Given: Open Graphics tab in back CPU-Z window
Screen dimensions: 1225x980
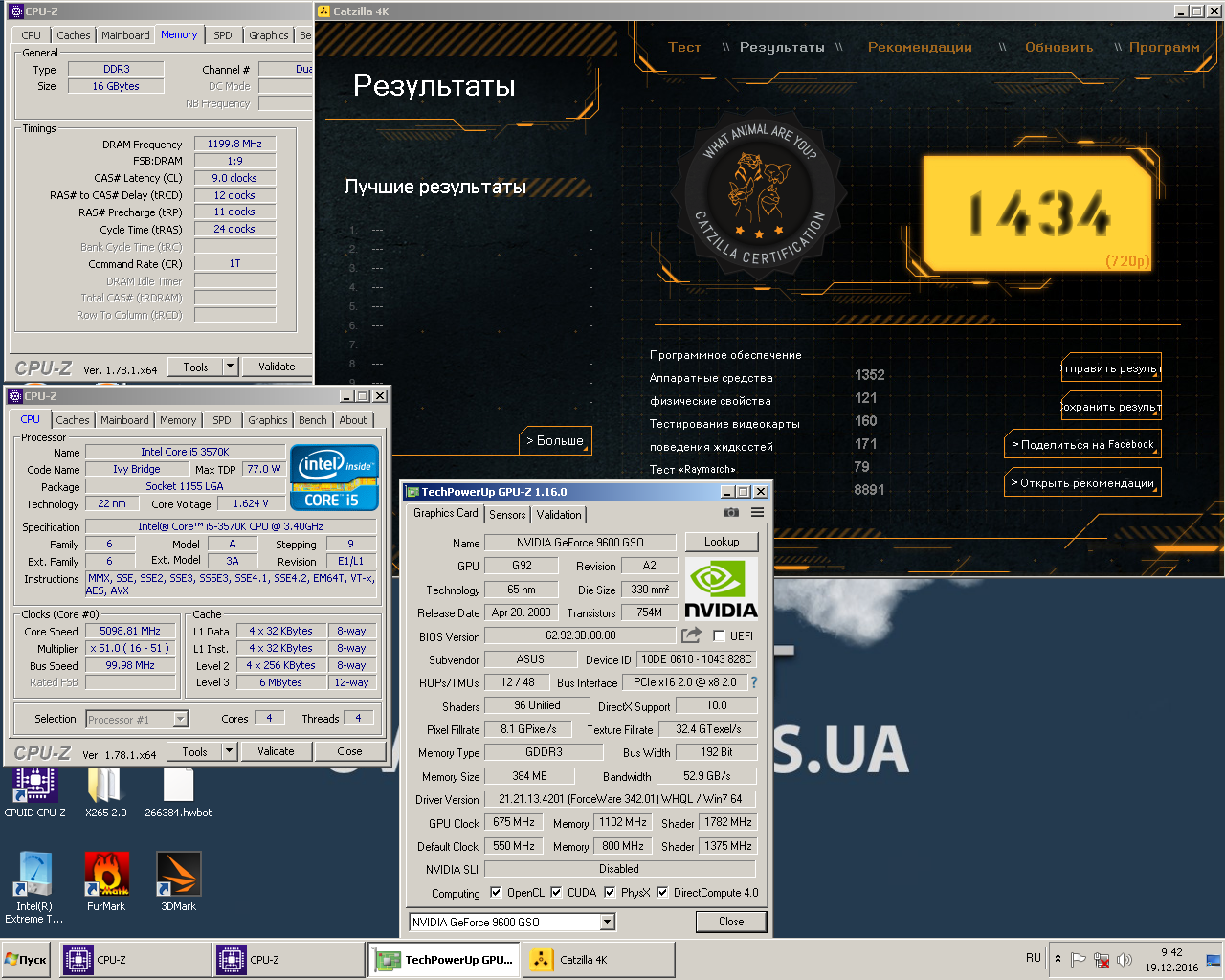Looking at the screenshot, I should point(269,35).
